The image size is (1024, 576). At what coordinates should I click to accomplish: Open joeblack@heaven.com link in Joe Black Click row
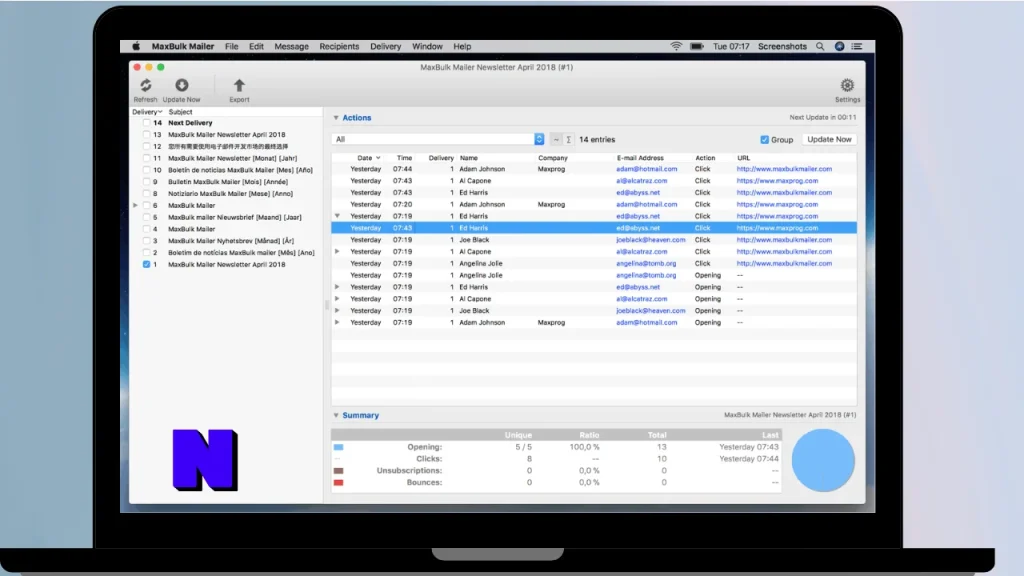[x=650, y=240]
